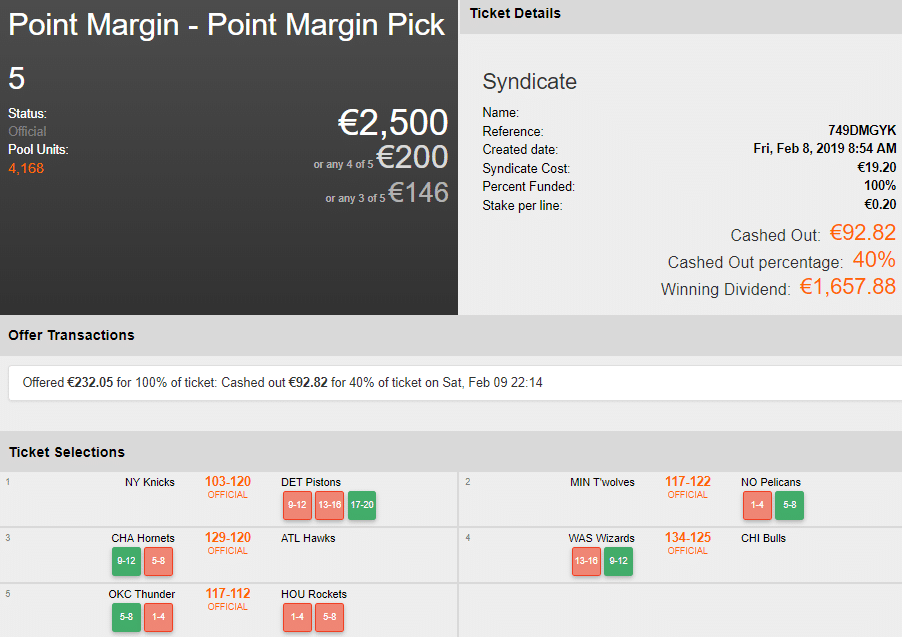Select the 13-16 chip under WAS Wizards
This screenshot has height=637, width=902.
coord(586,562)
